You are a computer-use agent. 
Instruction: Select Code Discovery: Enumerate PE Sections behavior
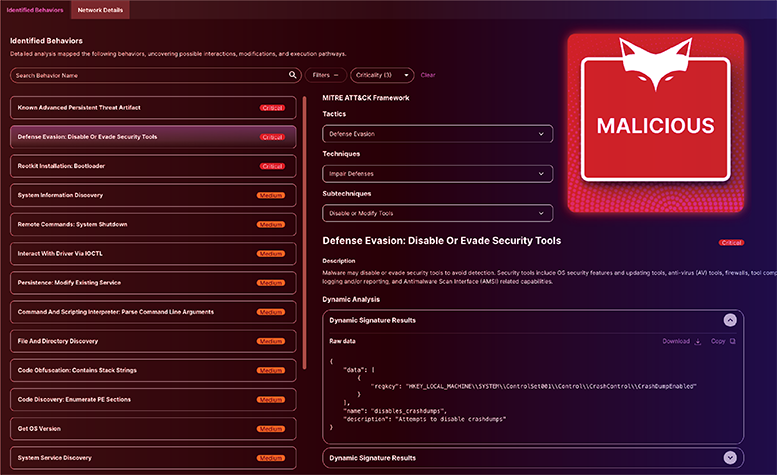(x=153, y=400)
